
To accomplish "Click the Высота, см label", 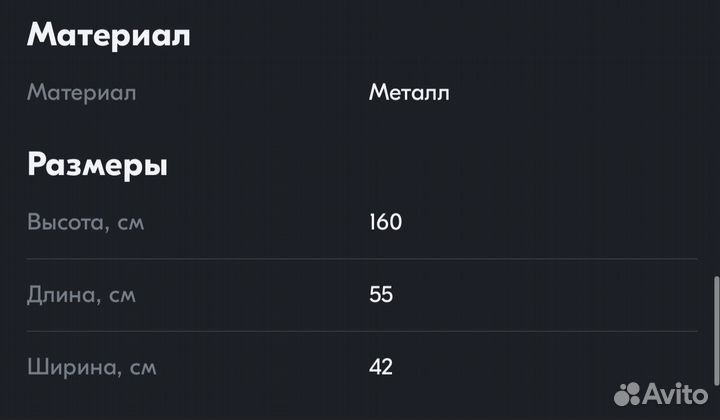I will pos(86,222).
